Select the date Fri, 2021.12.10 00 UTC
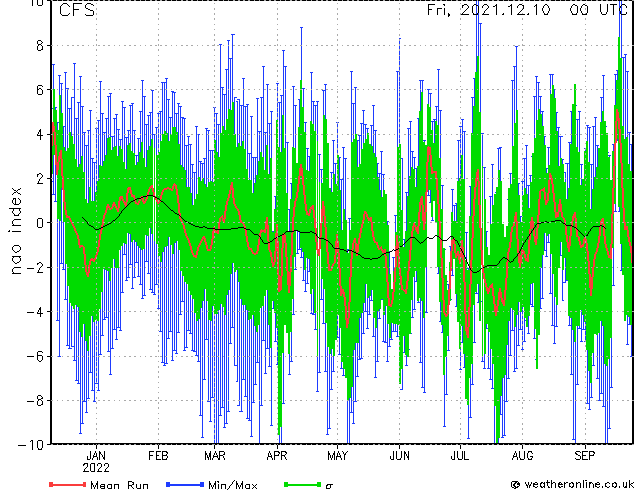The image size is (634, 490). (x=527, y=10)
